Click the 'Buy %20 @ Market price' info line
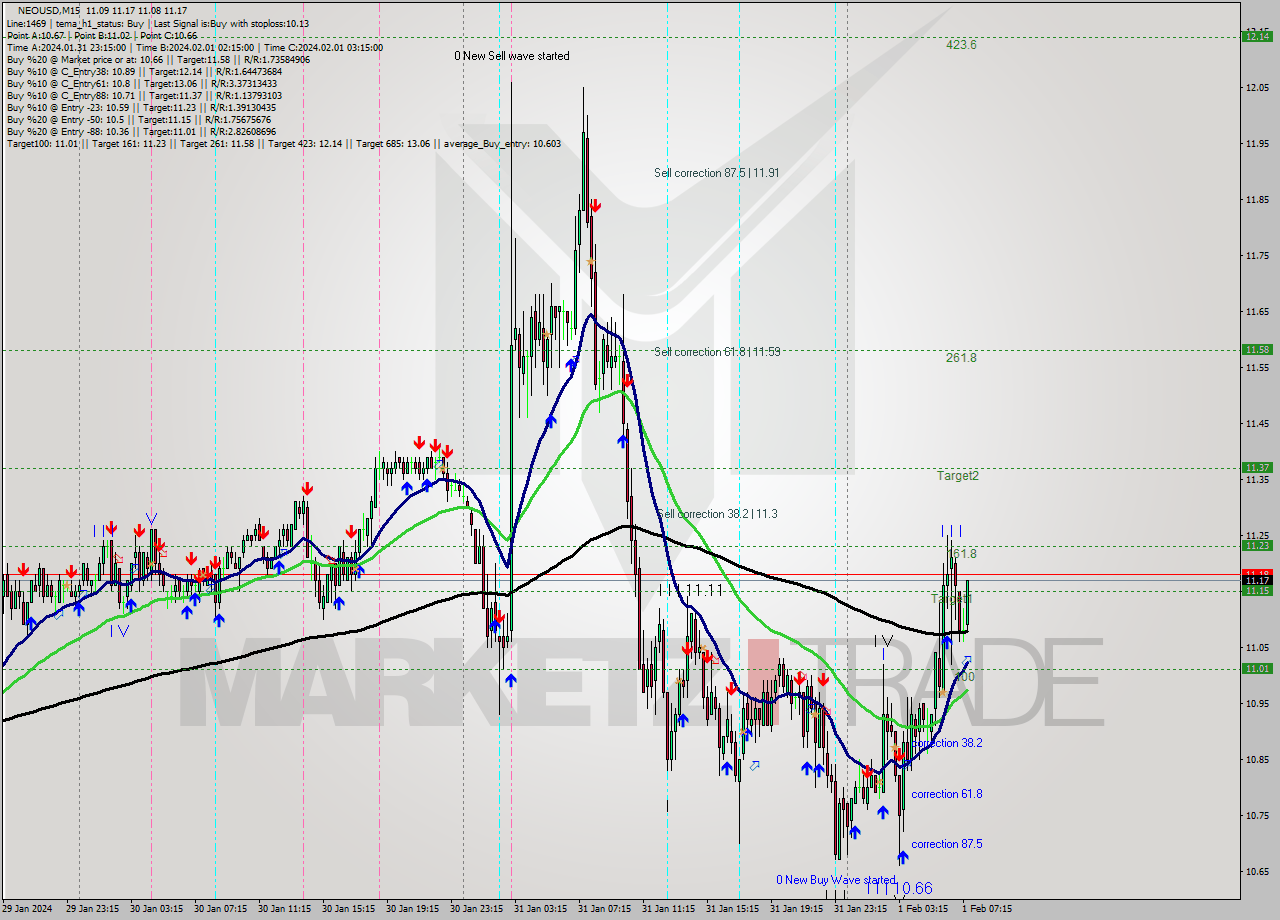Image resolution: width=1280 pixels, height=920 pixels. [158, 59]
